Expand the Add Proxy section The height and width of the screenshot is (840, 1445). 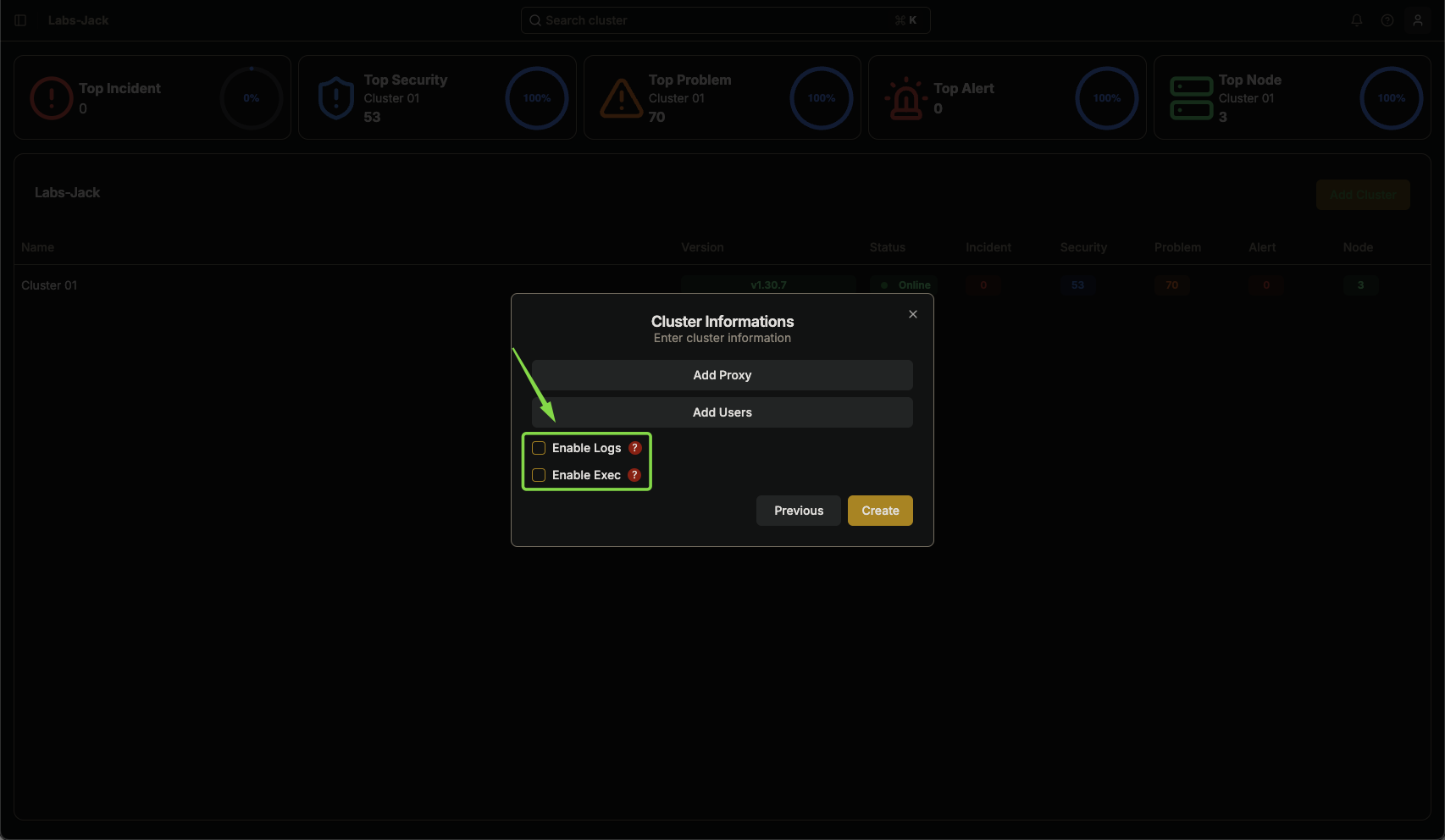[x=722, y=375]
